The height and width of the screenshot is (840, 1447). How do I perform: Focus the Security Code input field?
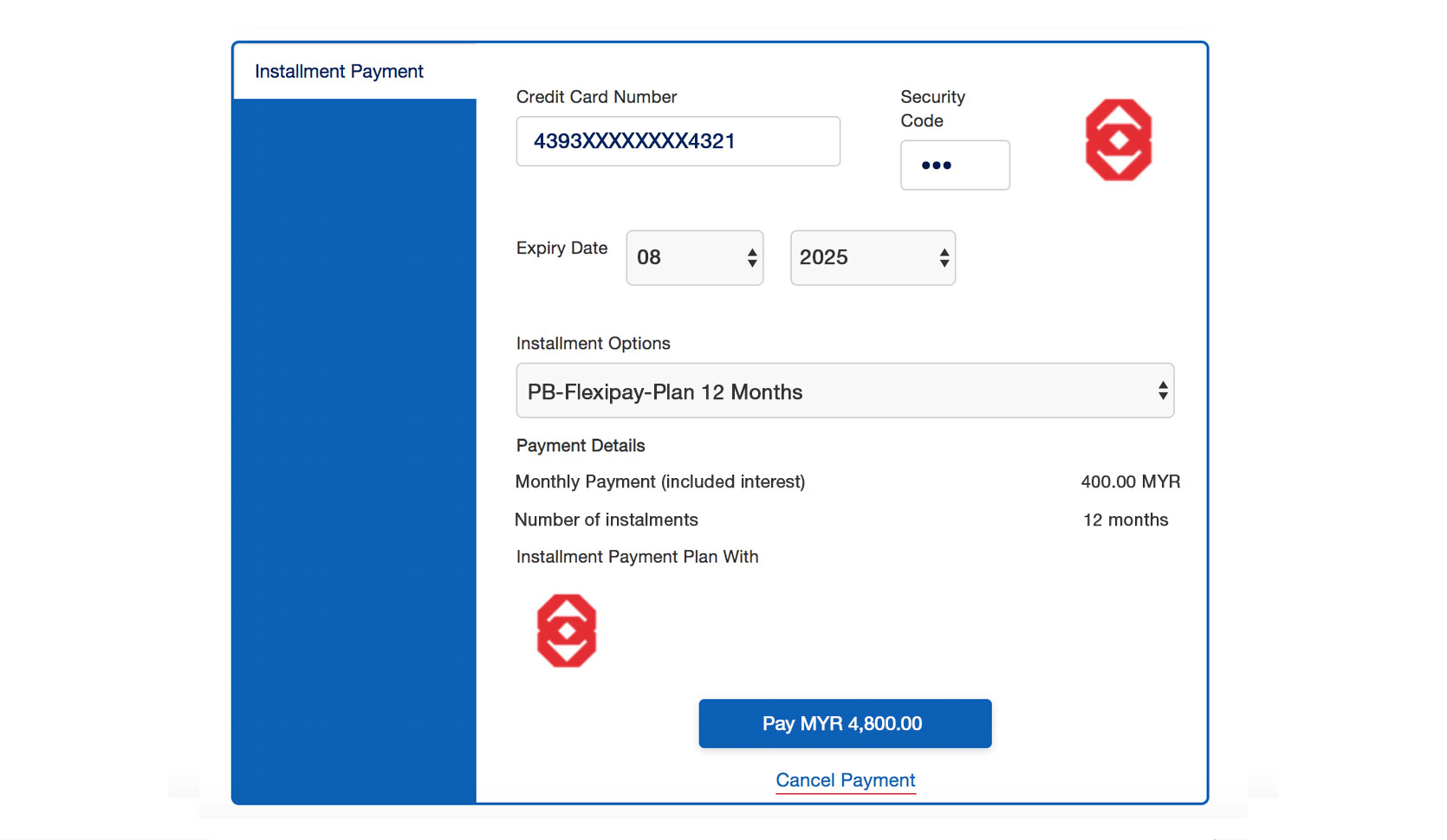click(x=955, y=165)
